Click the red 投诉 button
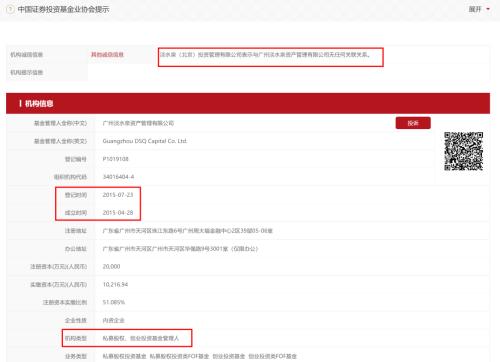This screenshot has width=500, height=362. [413, 123]
